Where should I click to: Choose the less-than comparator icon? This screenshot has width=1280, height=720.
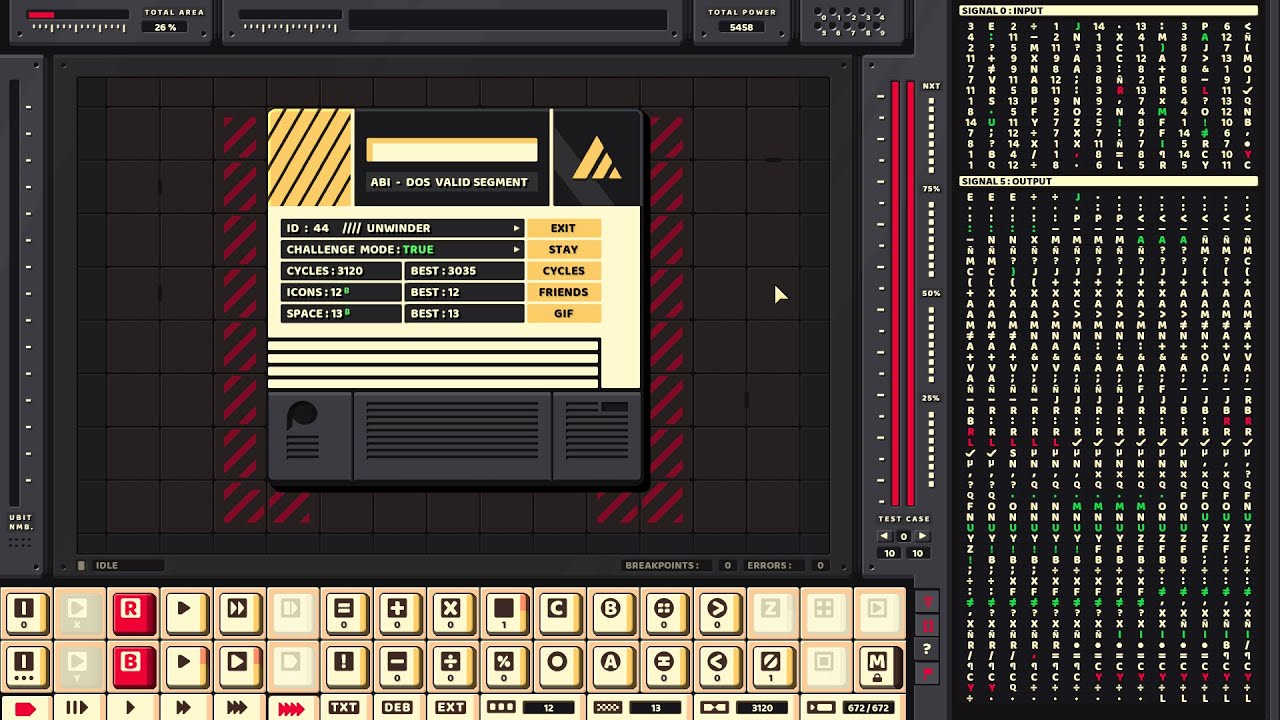point(717,665)
